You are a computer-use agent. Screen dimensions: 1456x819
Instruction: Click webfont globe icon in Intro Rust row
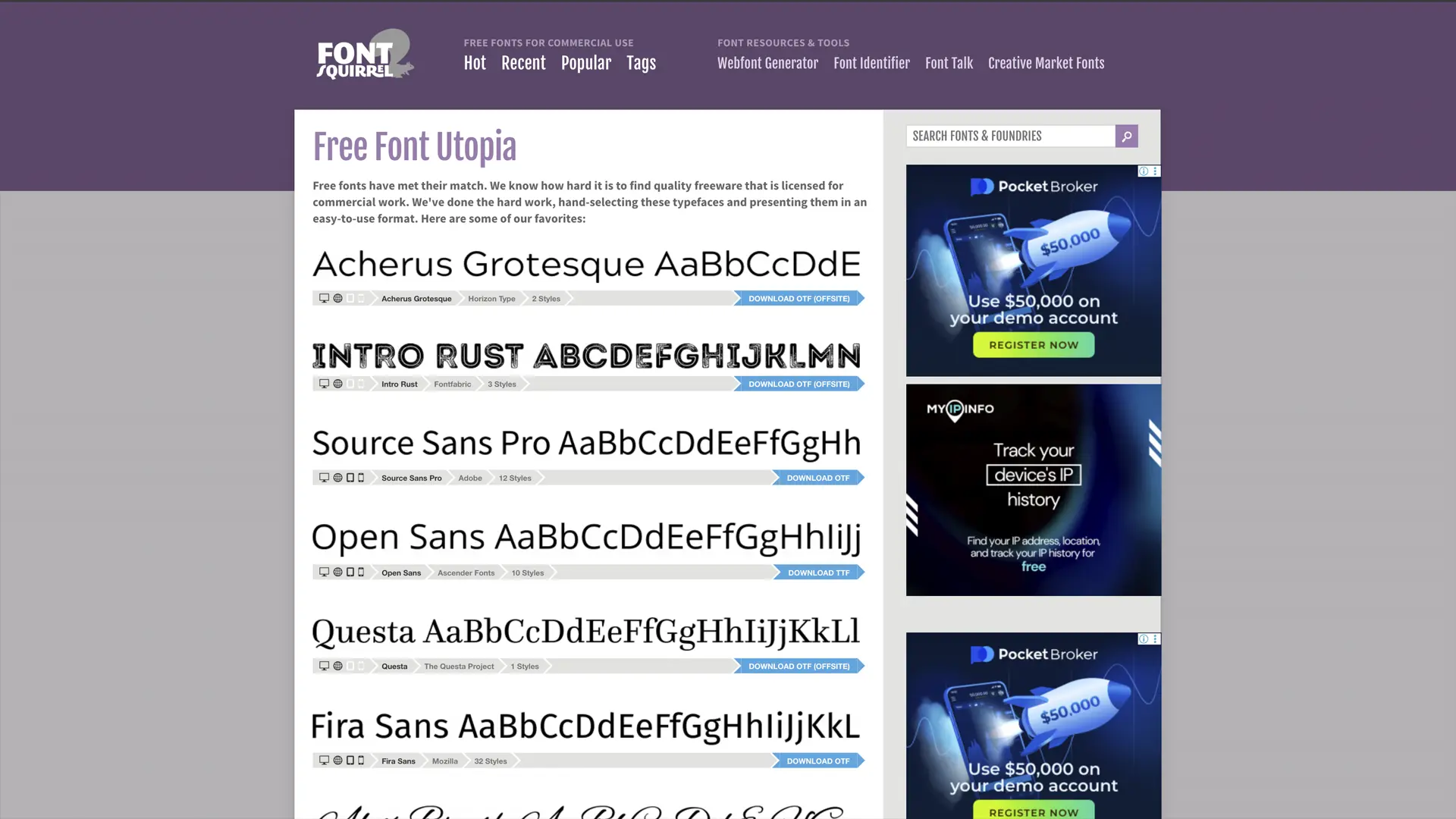pos(337,384)
